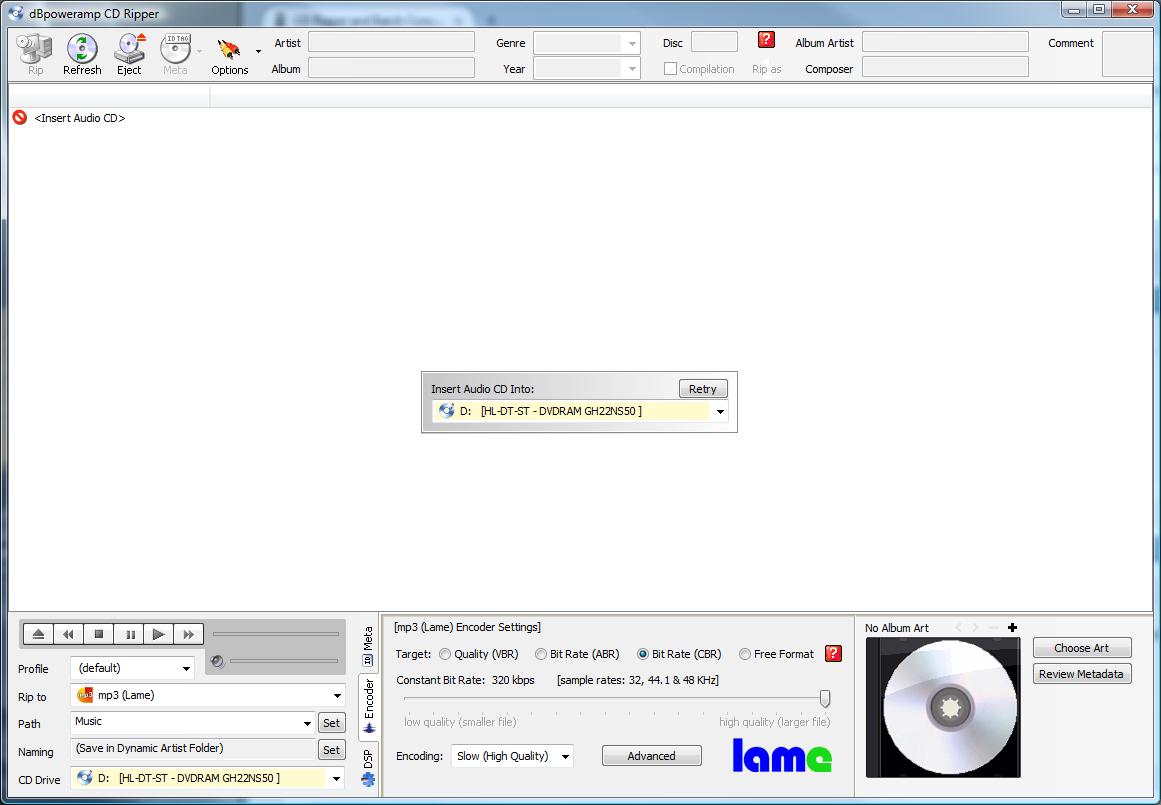The image size is (1161, 805).
Task: Click the Rip as label
Action: point(766,69)
